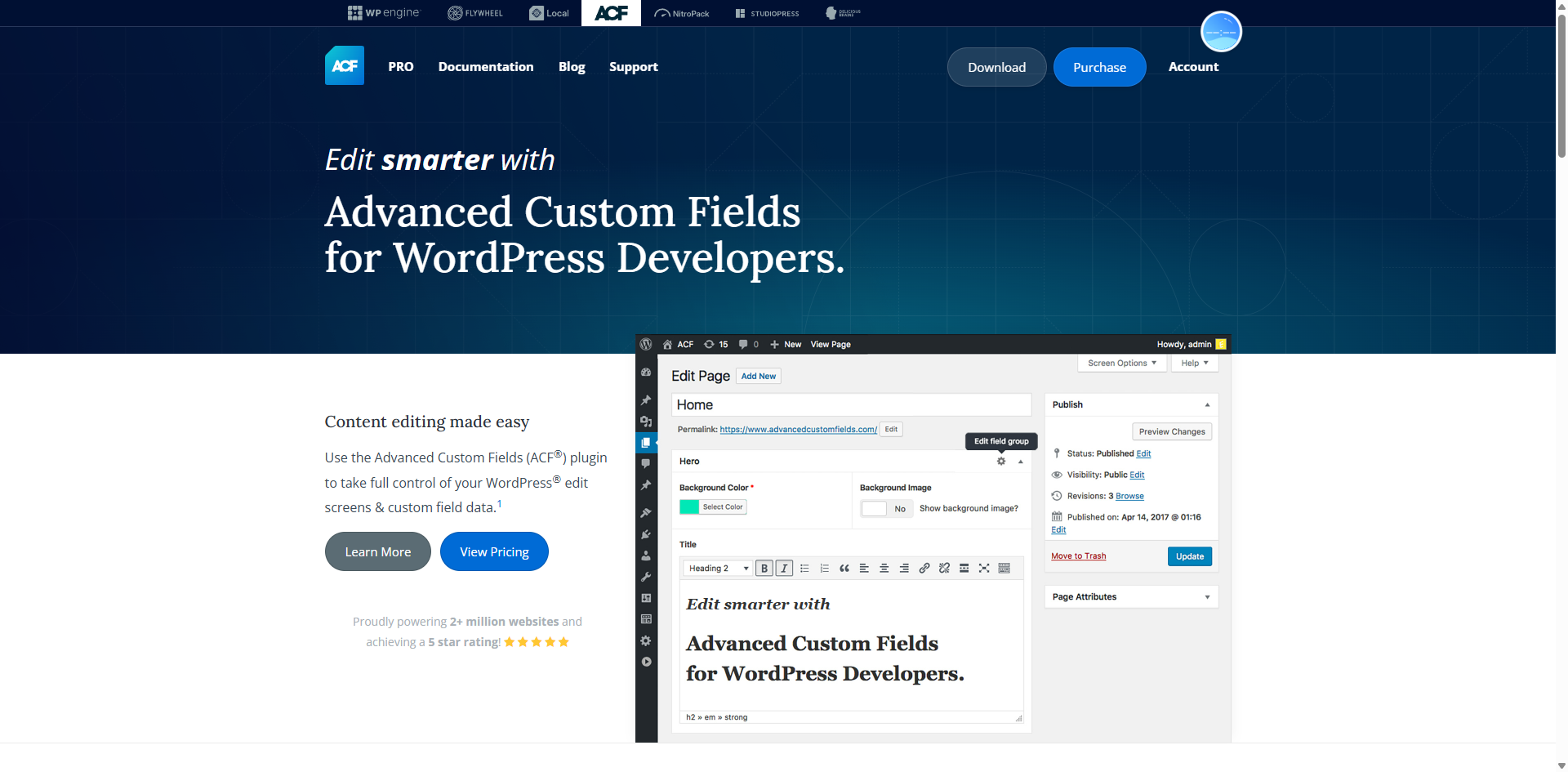Toggle bold formatting in the Title editor
This screenshot has height=772, width=1568.
(x=764, y=569)
